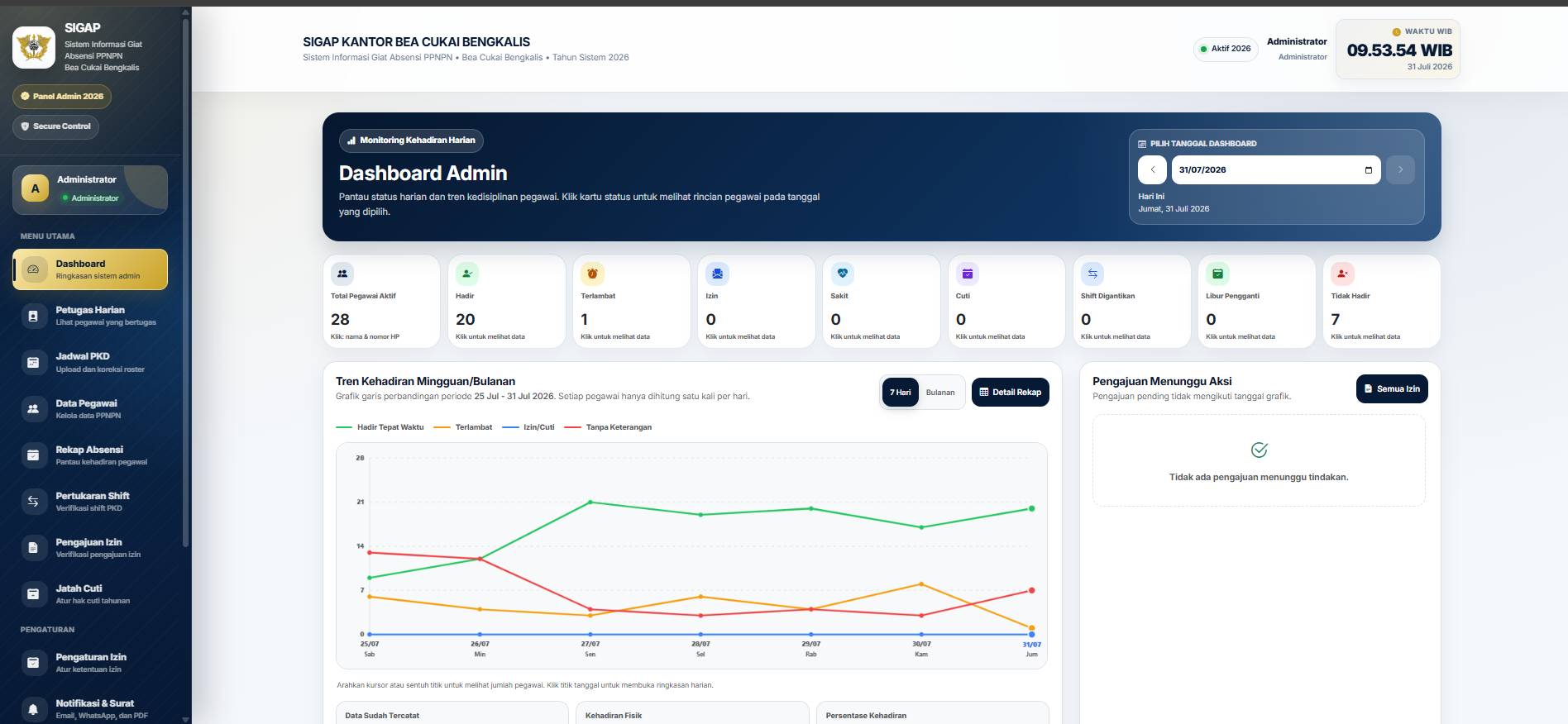Click the Secure Control badge
The height and width of the screenshot is (724, 1568).
pyautogui.click(x=56, y=126)
